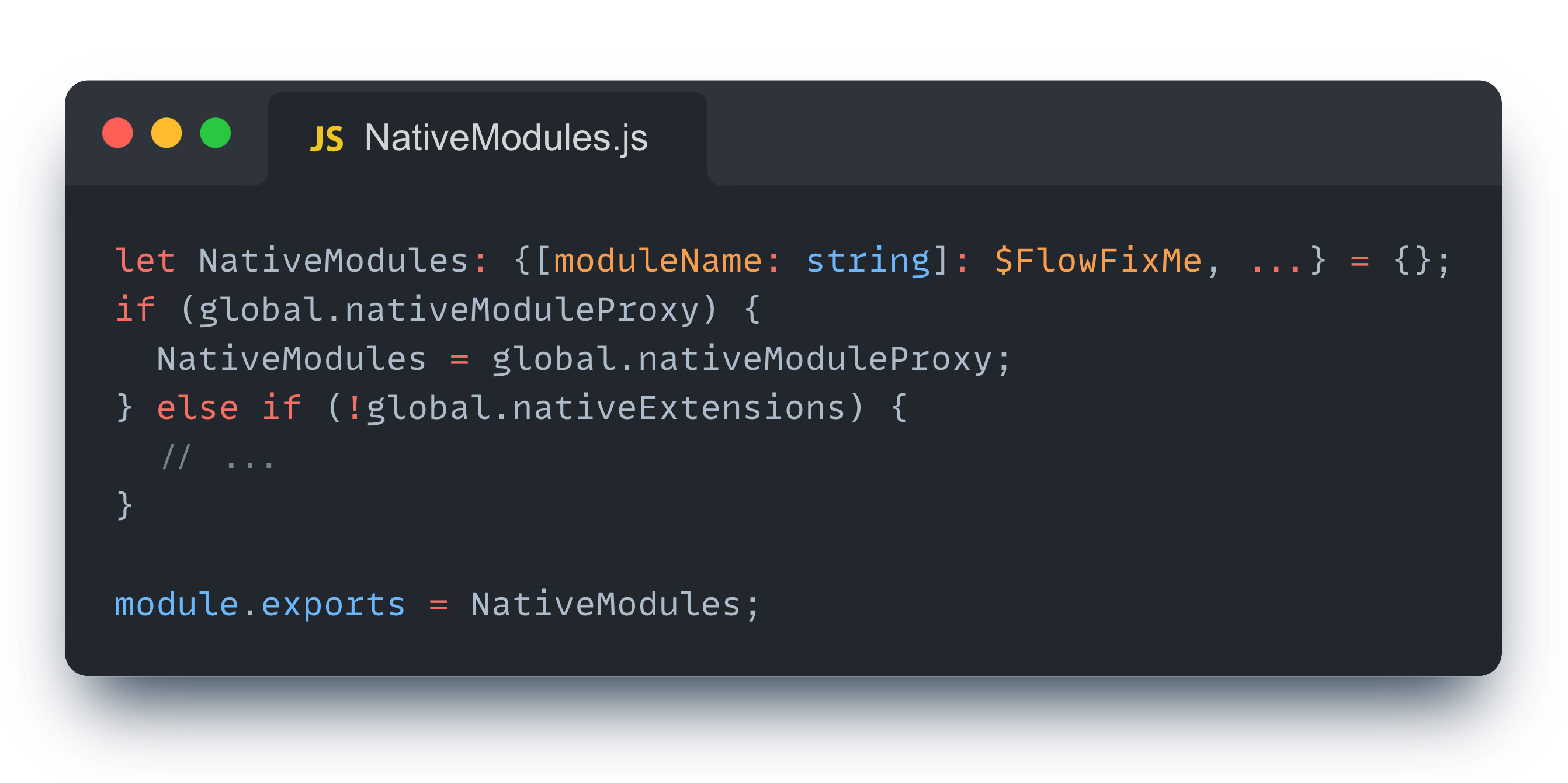1568x783 pixels.
Task: Click the 'let' keyword
Action: 145,261
